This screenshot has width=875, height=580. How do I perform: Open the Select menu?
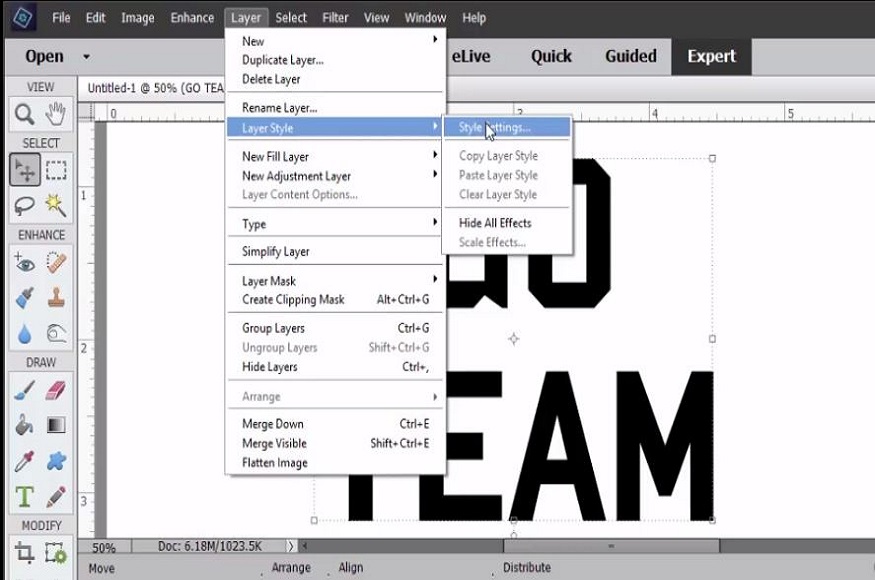tap(291, 18)
